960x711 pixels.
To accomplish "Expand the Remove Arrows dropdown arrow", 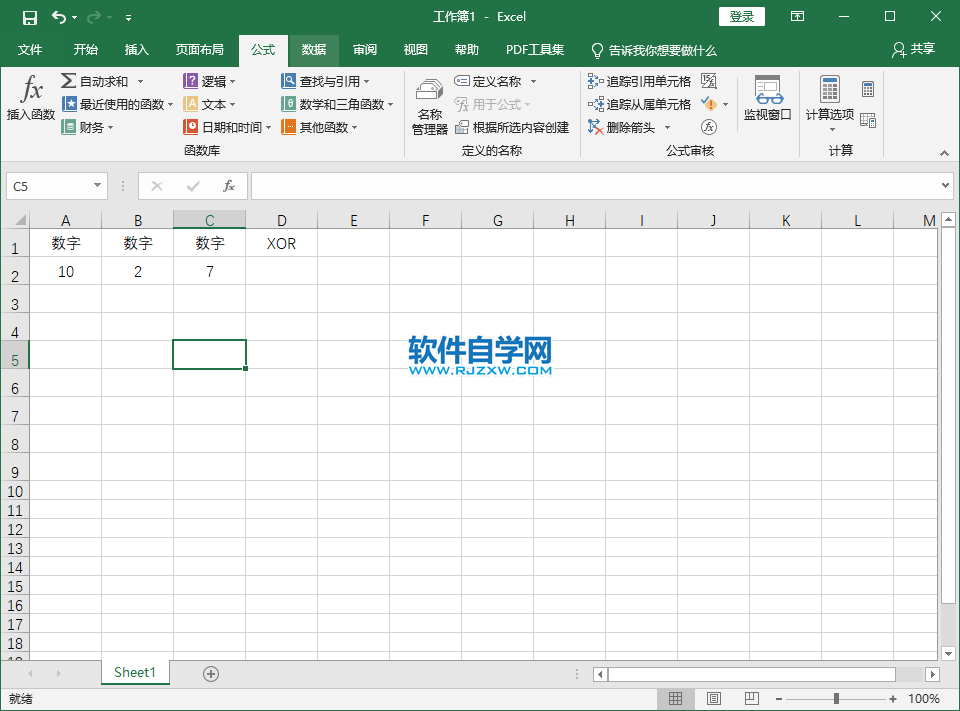I will [x=667, y=127].
